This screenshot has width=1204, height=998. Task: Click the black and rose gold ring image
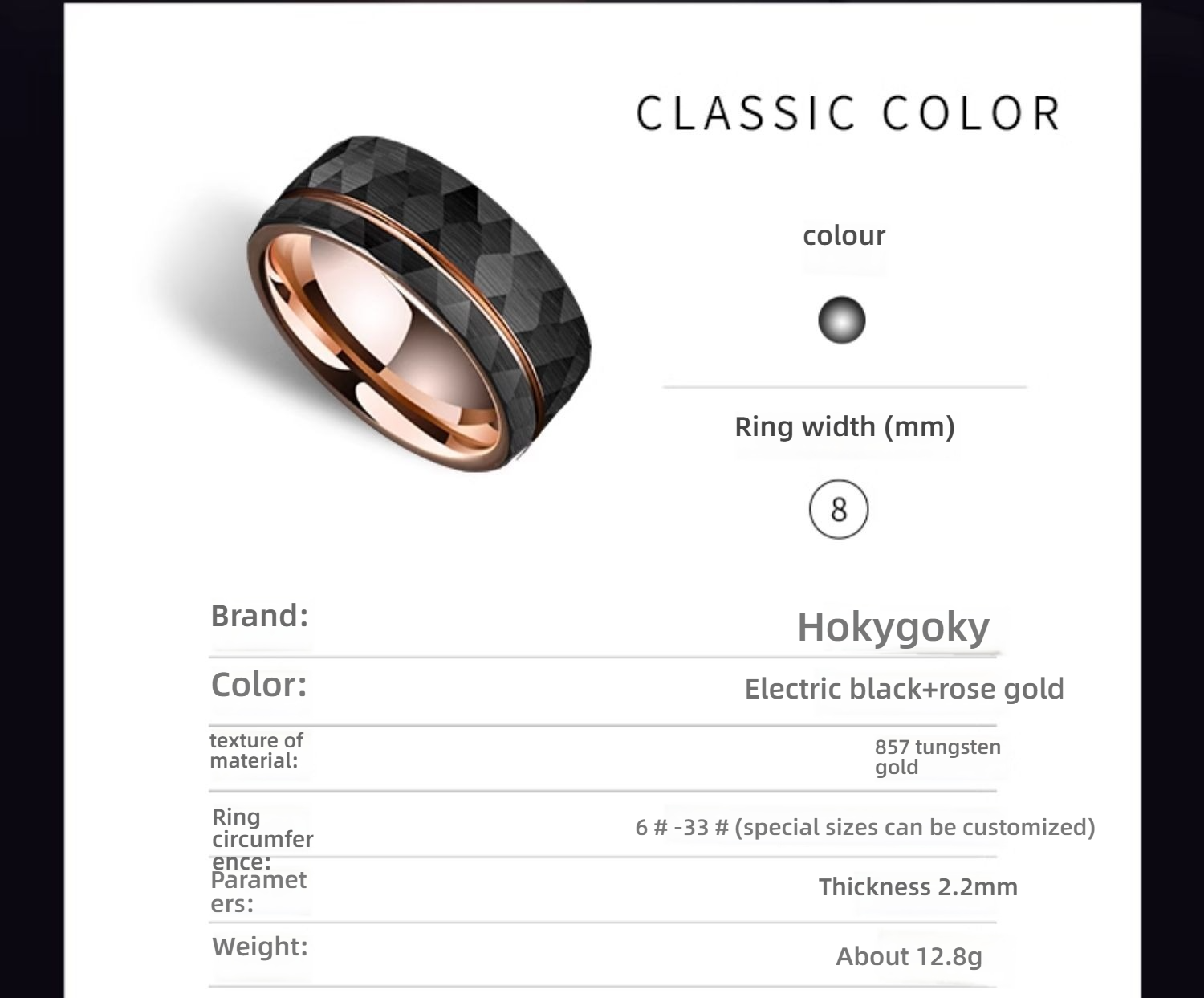(420, 303)
